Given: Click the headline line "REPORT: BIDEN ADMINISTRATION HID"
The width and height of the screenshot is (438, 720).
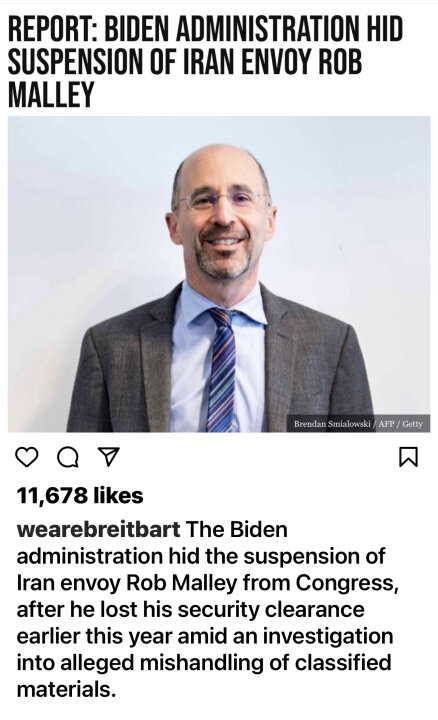Looking at the screenshot, I should 205,28.
